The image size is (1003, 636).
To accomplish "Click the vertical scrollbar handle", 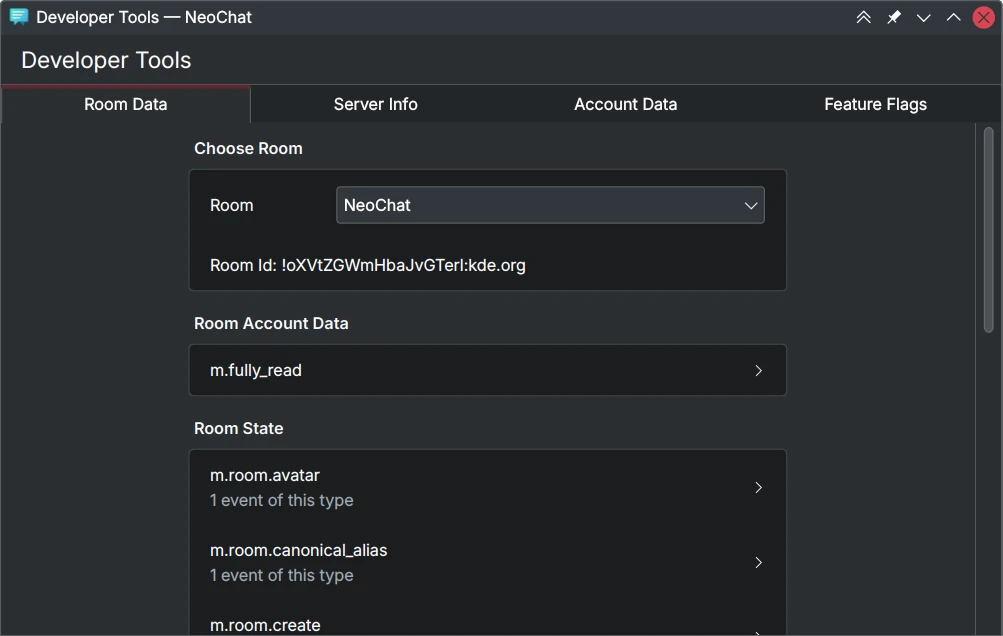I will coord(988,230).
